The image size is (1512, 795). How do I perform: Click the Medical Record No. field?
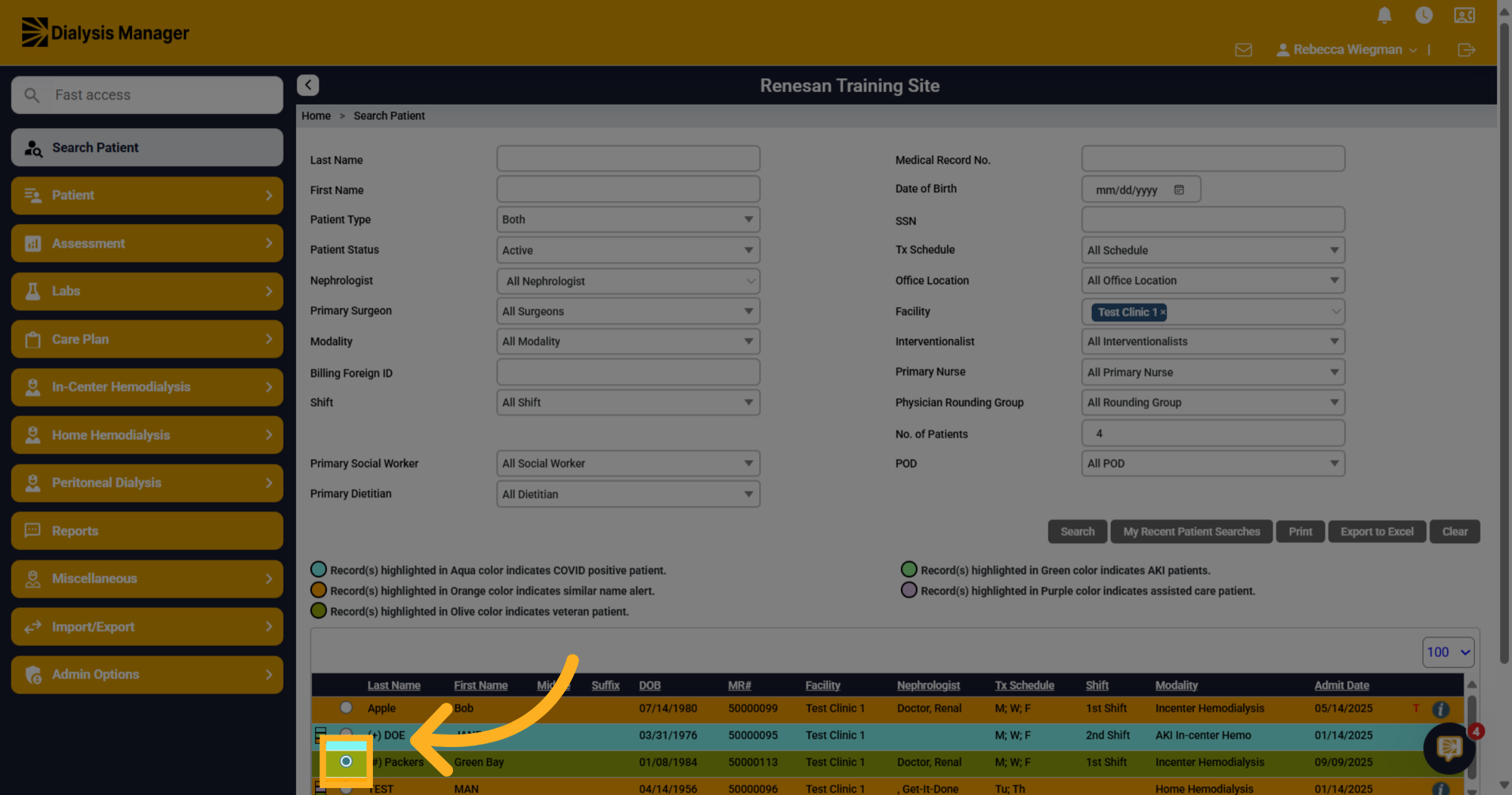pos(1213,159)
